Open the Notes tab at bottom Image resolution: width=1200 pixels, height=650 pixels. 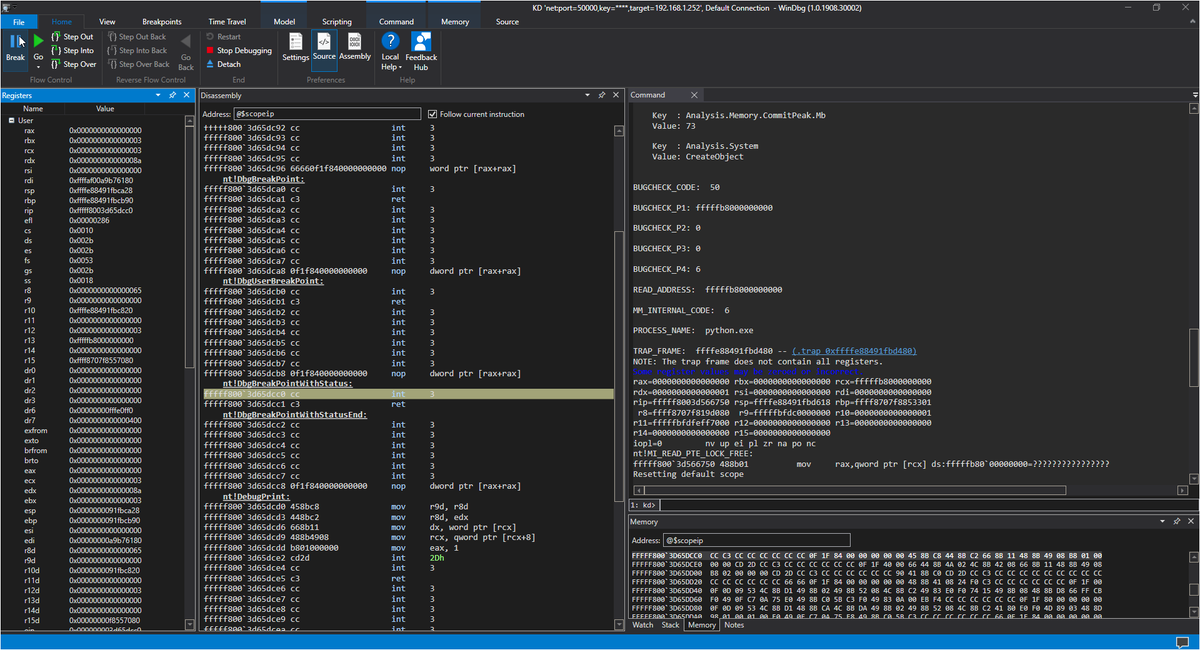coord(734,625)
